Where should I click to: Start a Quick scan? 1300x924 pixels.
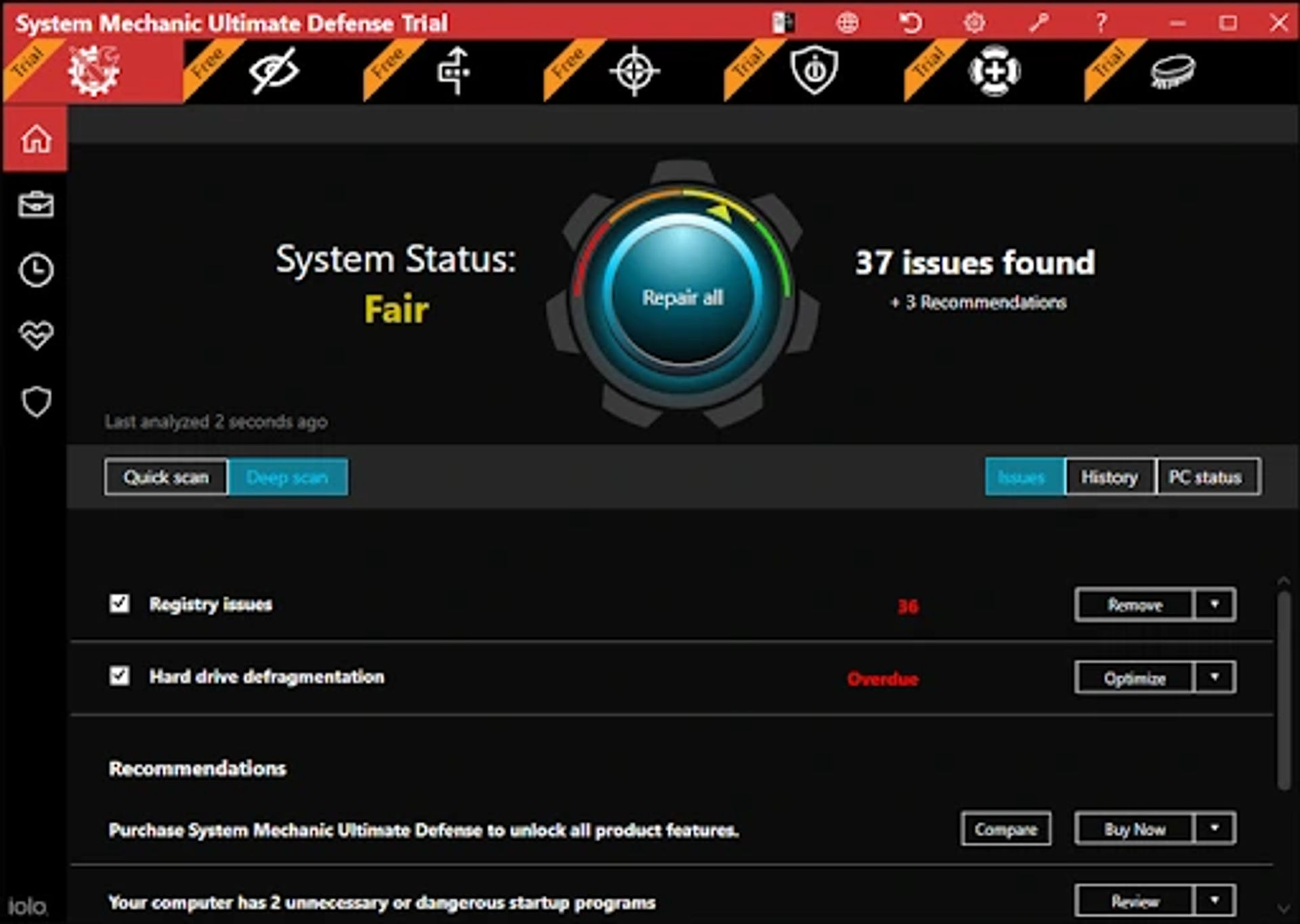tap(165, 477)
